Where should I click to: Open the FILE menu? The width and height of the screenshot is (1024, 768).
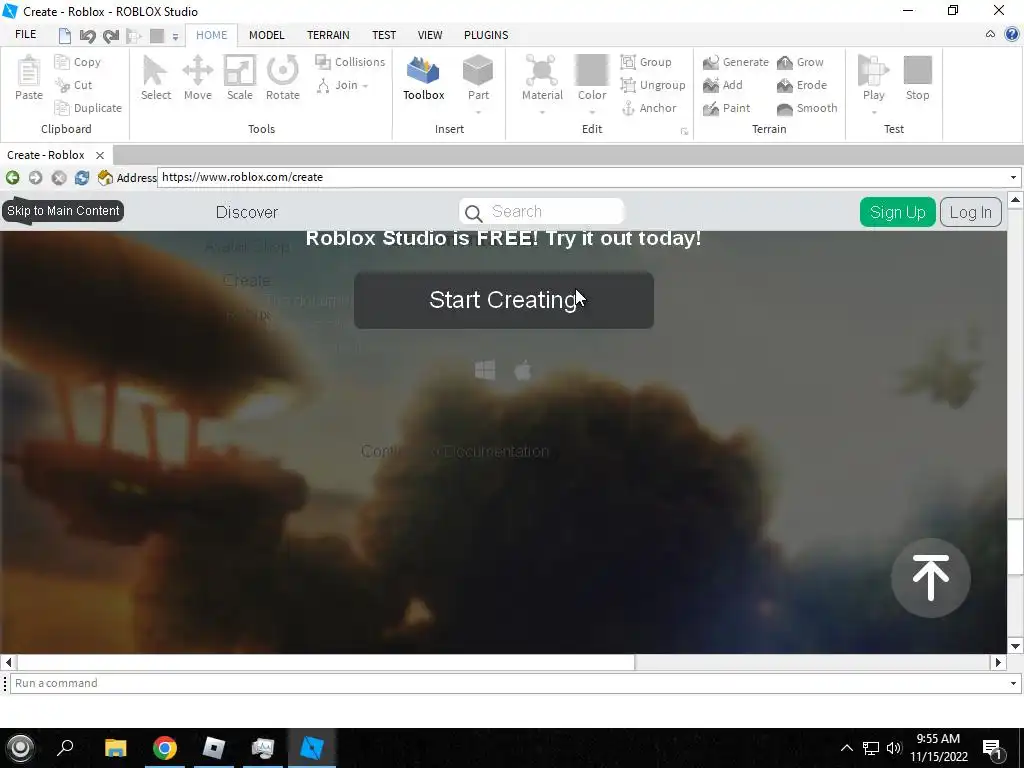click(25, 35)
